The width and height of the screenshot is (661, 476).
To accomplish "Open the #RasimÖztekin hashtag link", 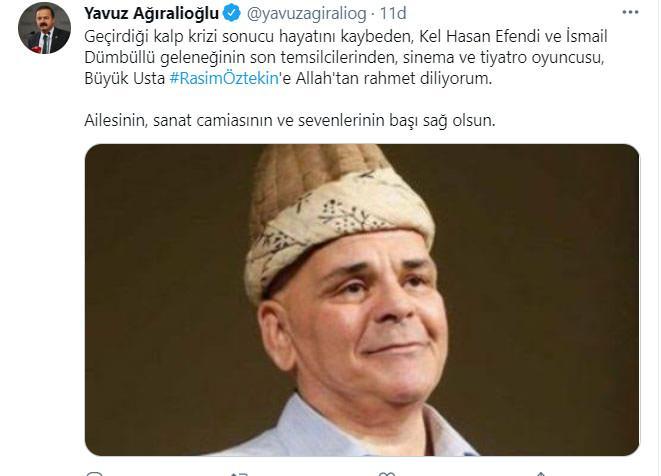I will [x=224, y=78].
